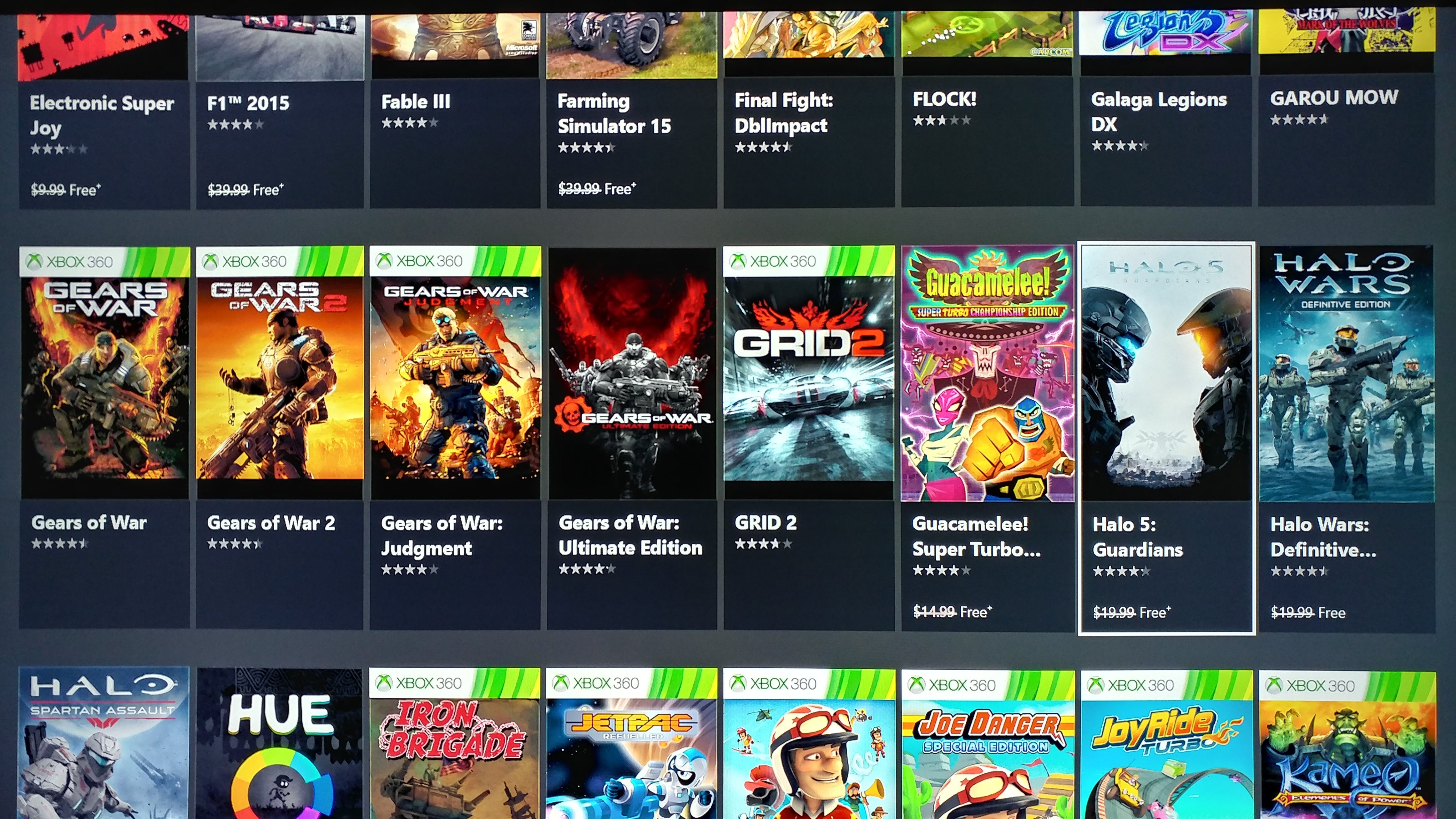Click Xbox 360 banner on GRID 2
Screen dimensions: 1456x819
[809, 261]
